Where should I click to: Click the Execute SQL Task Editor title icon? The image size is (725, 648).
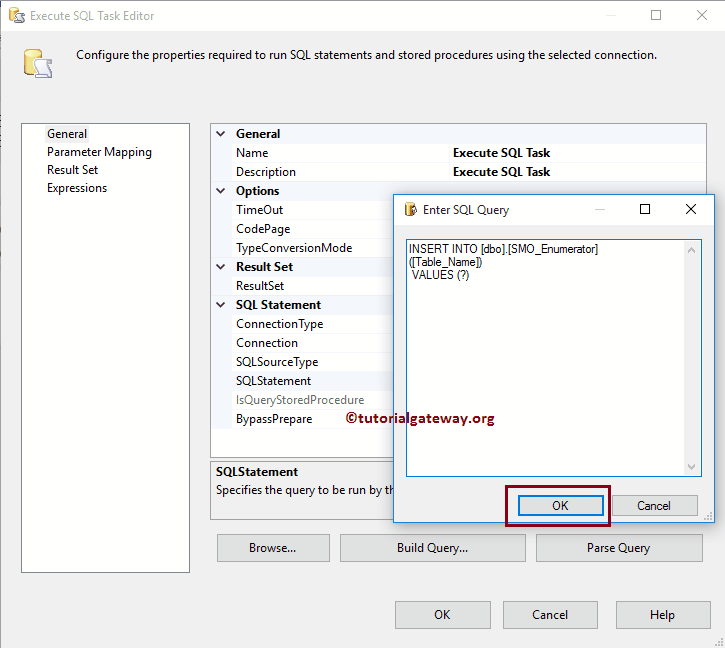point(17,15)
